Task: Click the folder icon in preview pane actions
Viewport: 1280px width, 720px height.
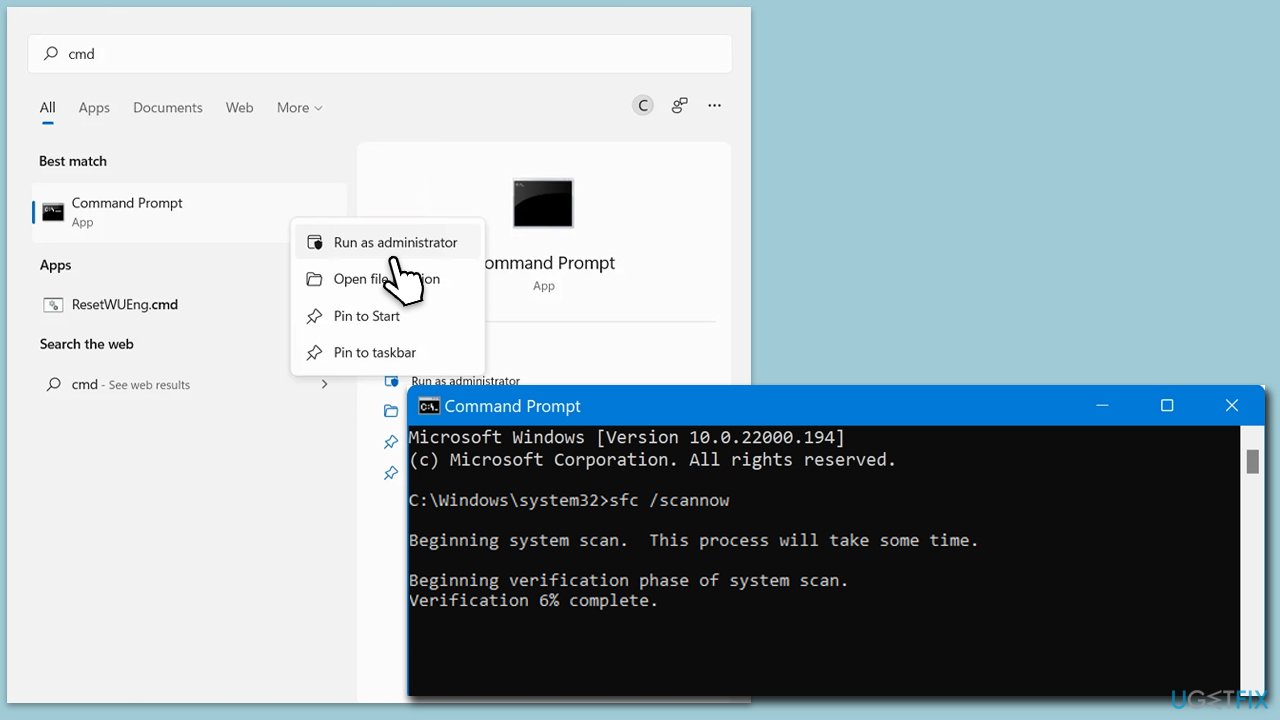Action: pyautogui.click(x=391, y=411)
